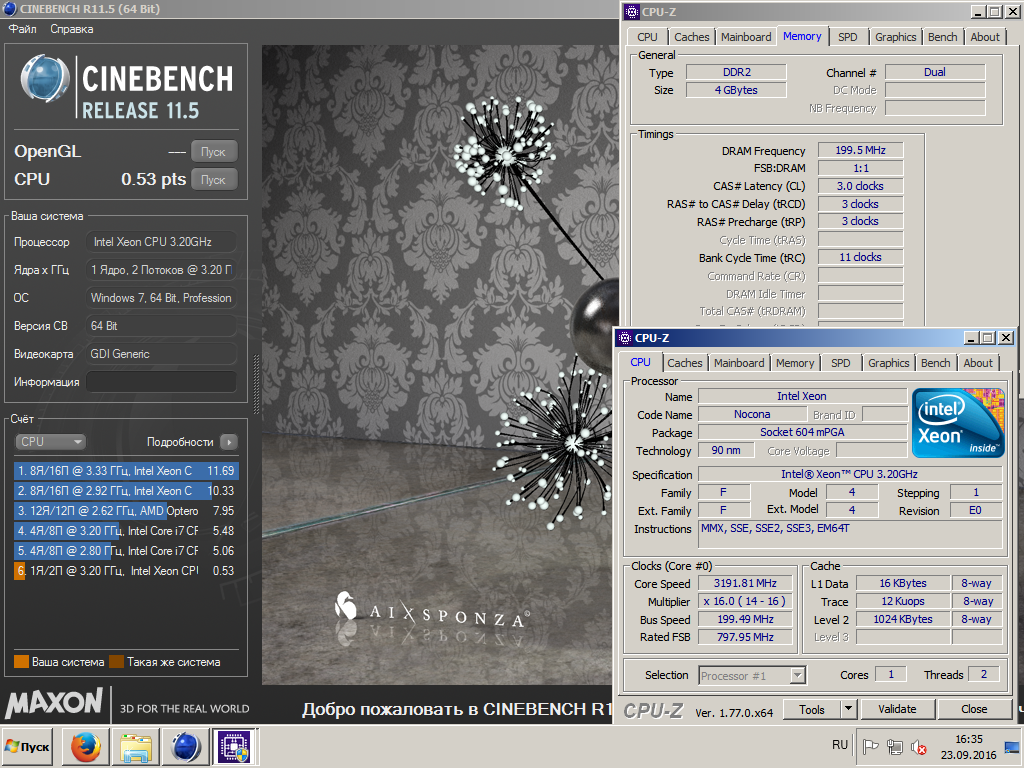Screen dimensions: 1024x768
Task: Select ranking entry 2 with score 10.33
Action: [x=125, y=490]
